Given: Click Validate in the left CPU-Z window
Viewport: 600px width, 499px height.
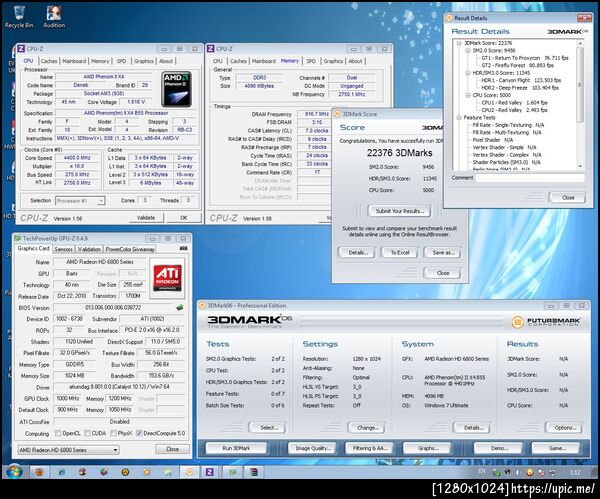Looking at the screenshot, I should coord(146,218).
